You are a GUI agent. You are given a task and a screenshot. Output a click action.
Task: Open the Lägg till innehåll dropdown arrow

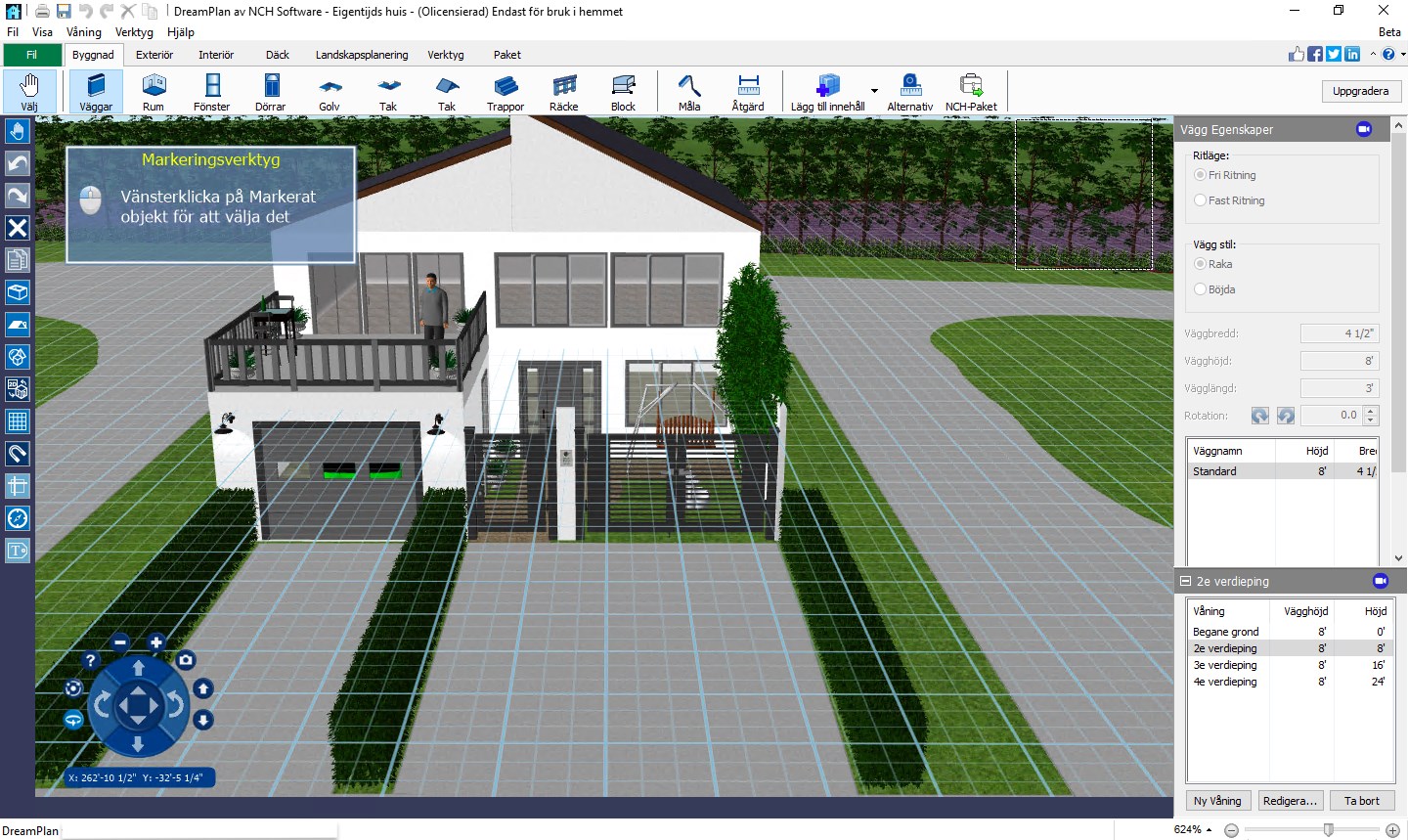873,90
